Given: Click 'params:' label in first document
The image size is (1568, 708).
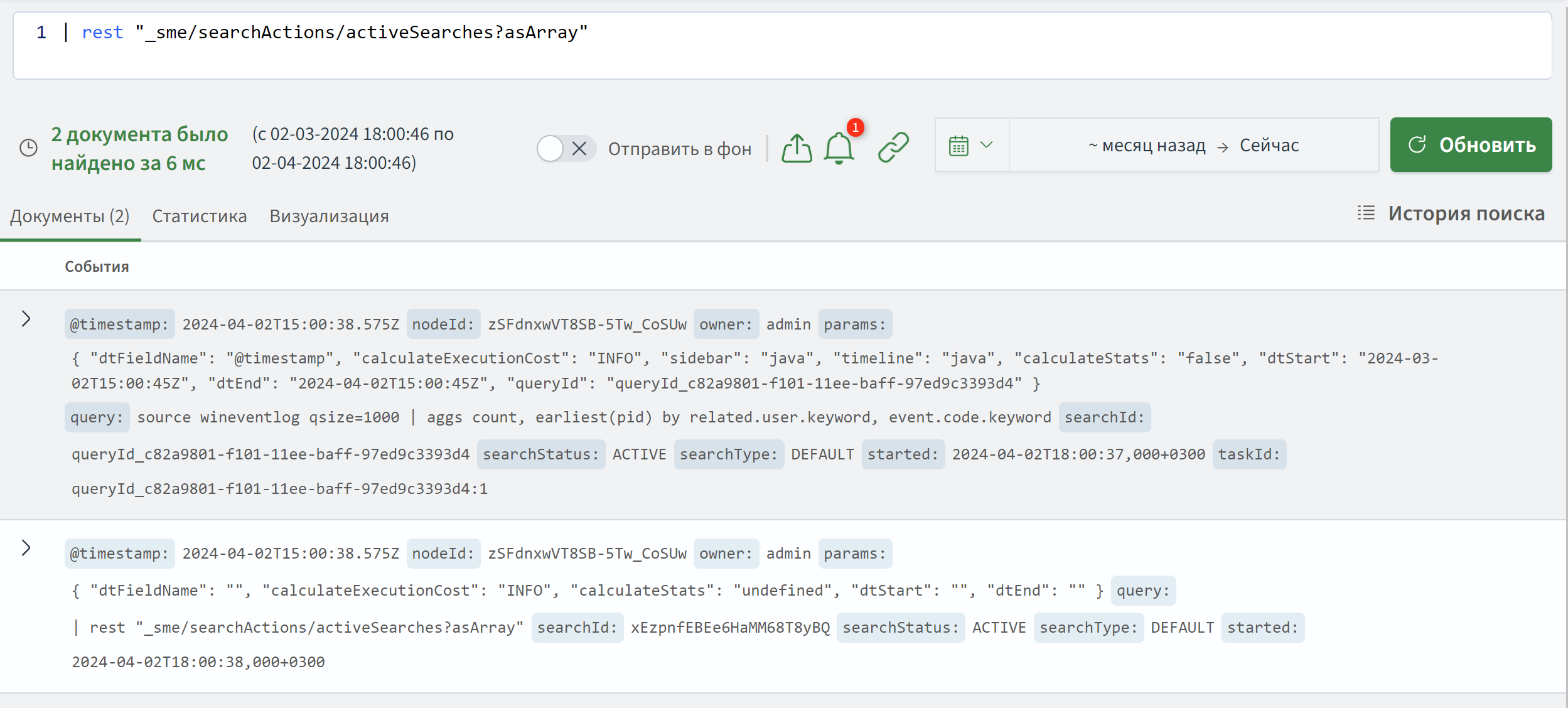Looking at the screenshot, I should (855, 324).
